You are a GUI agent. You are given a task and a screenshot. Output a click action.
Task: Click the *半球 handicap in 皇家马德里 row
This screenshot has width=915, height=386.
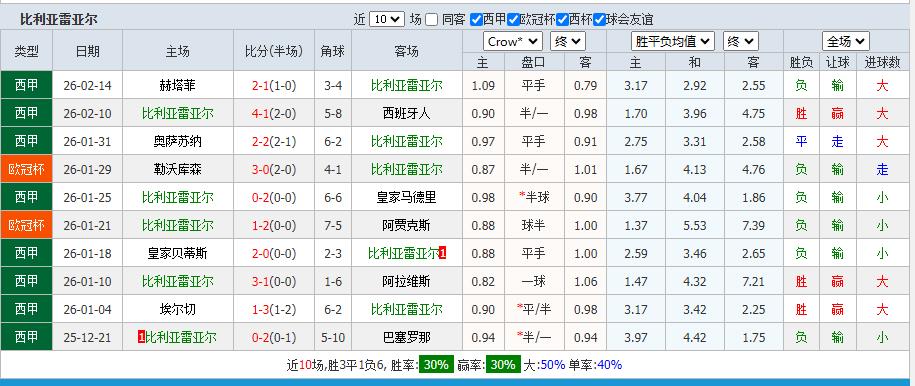[x=533, y=197]
